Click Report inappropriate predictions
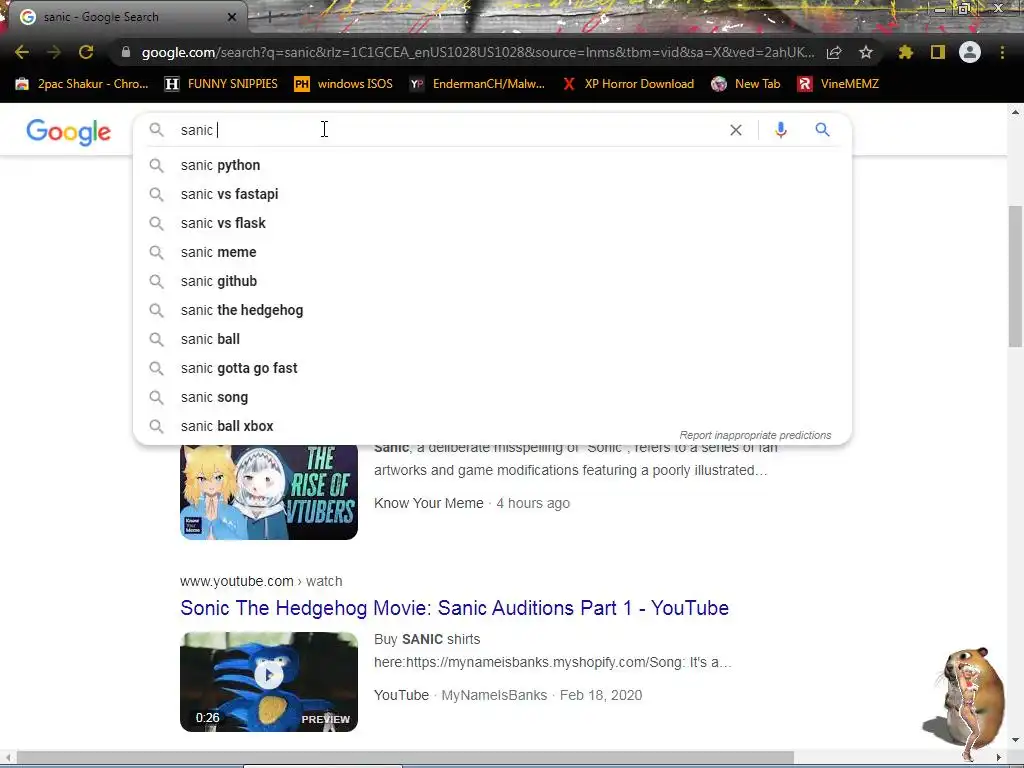This screenshot has height=768, width=1024. 755,435
